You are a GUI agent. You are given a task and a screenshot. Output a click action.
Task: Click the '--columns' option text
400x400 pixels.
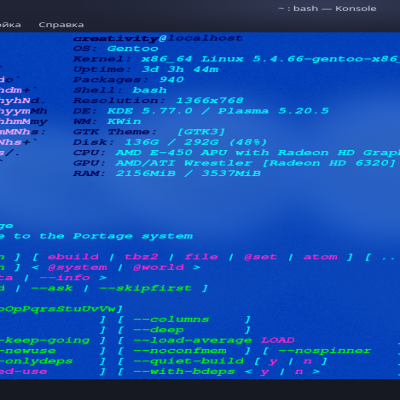tap(171, 319)
